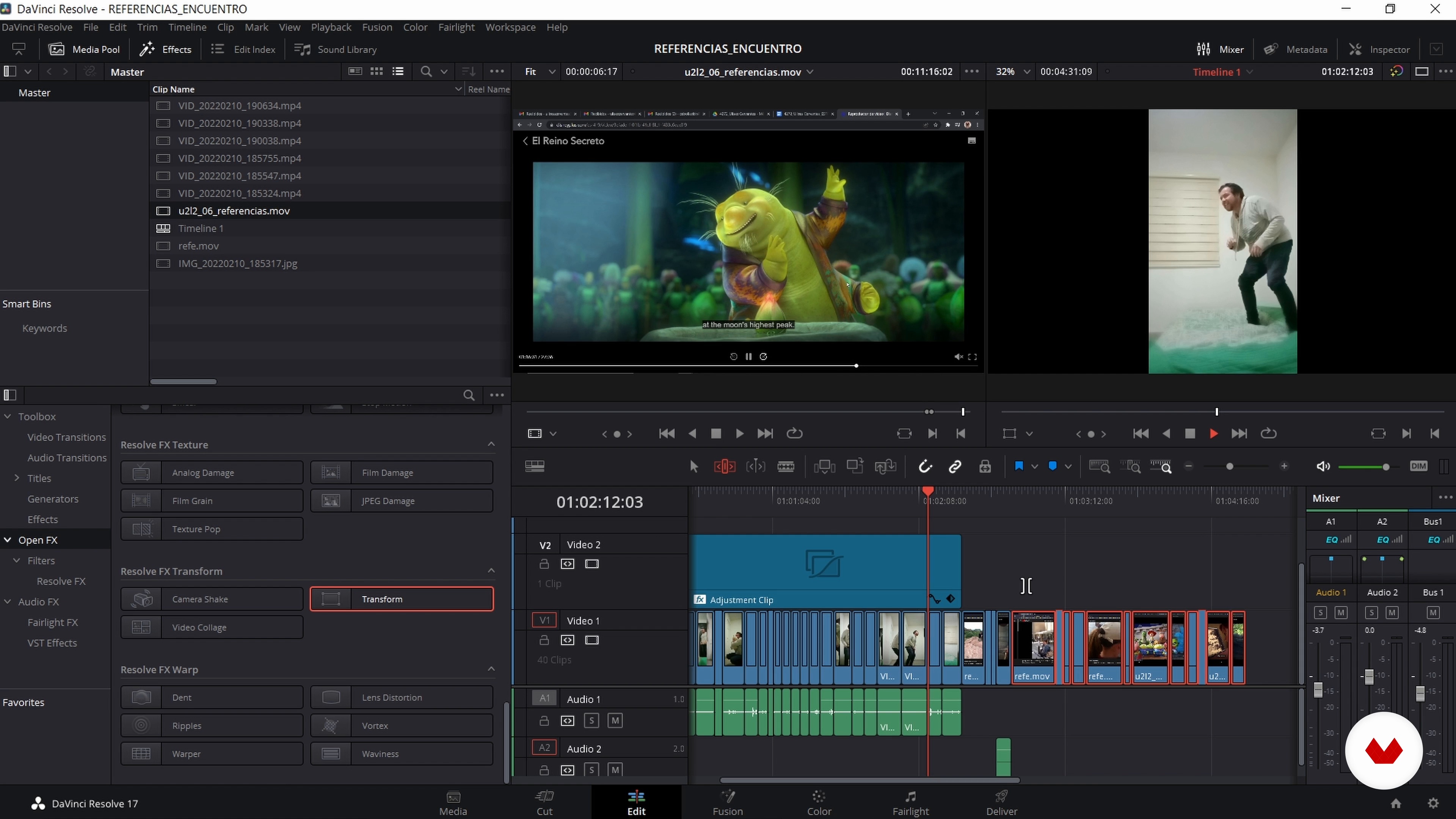1456x819 pixels.
Task: Click the Overwrite Clip icon
Action: (x=855, y=466)
